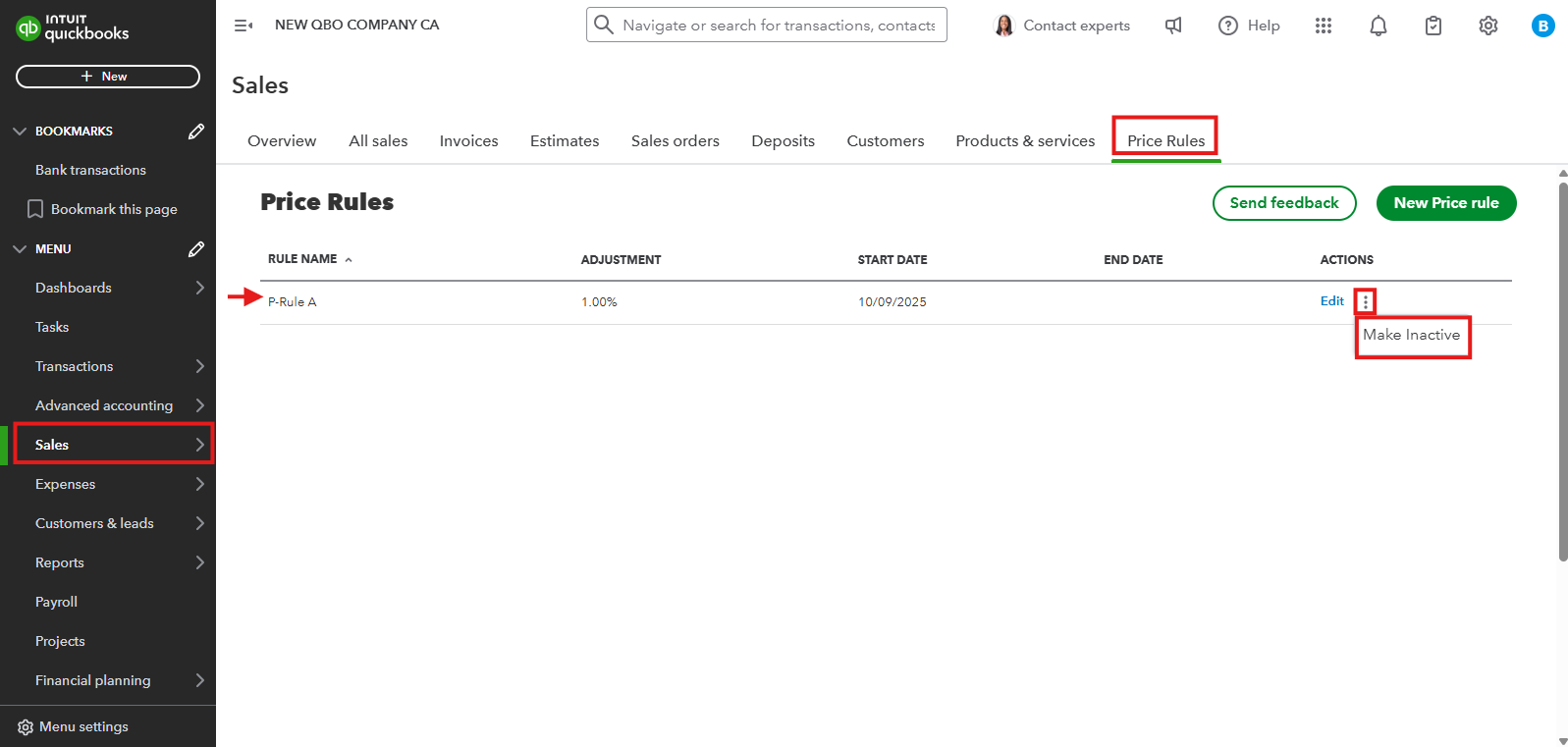Image resolution: width=1568 pixels, height=747 pixels.
Task: Click the START DATE column header
Action: coord(892,260)
